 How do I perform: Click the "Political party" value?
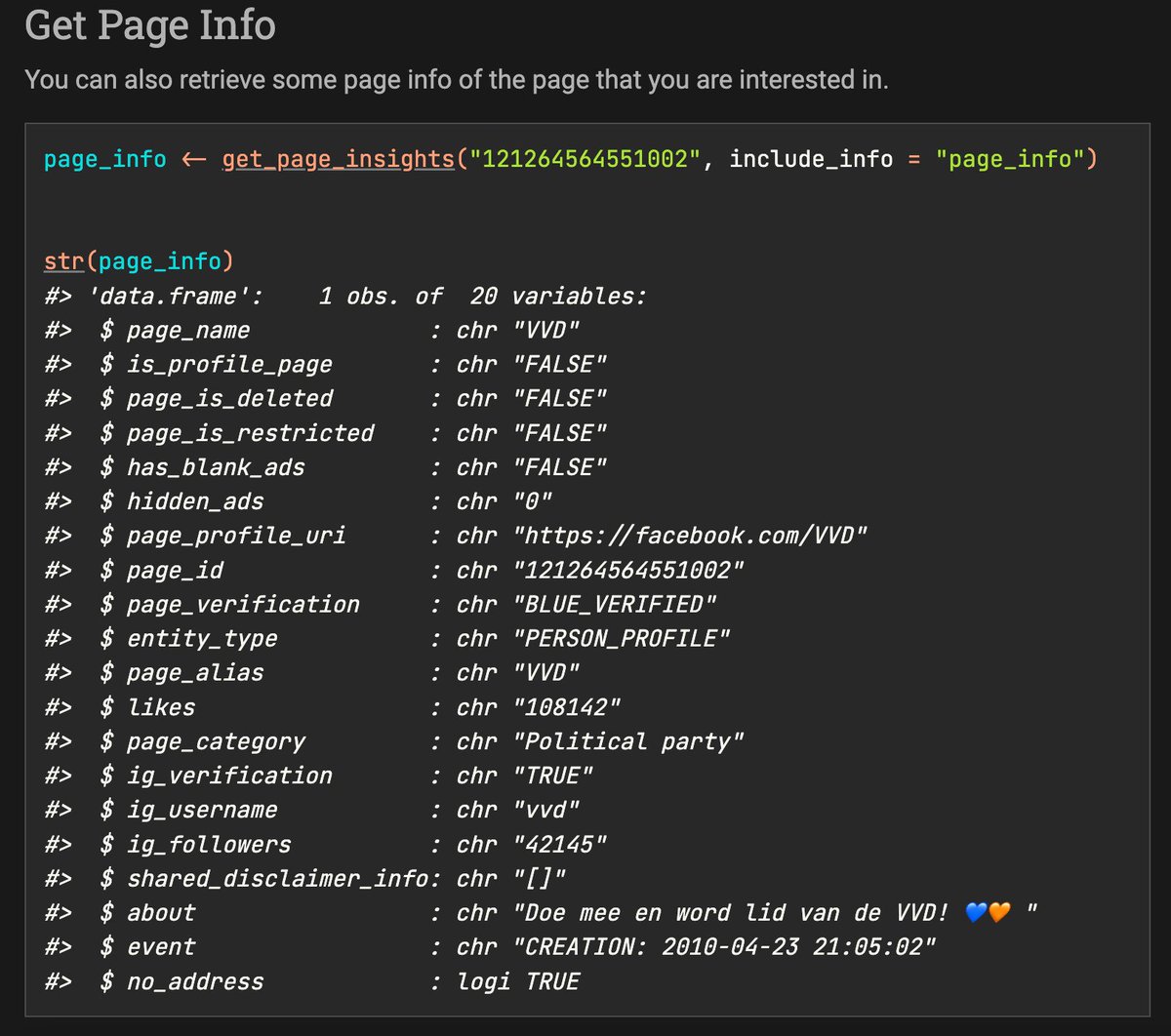coord(628,741)
